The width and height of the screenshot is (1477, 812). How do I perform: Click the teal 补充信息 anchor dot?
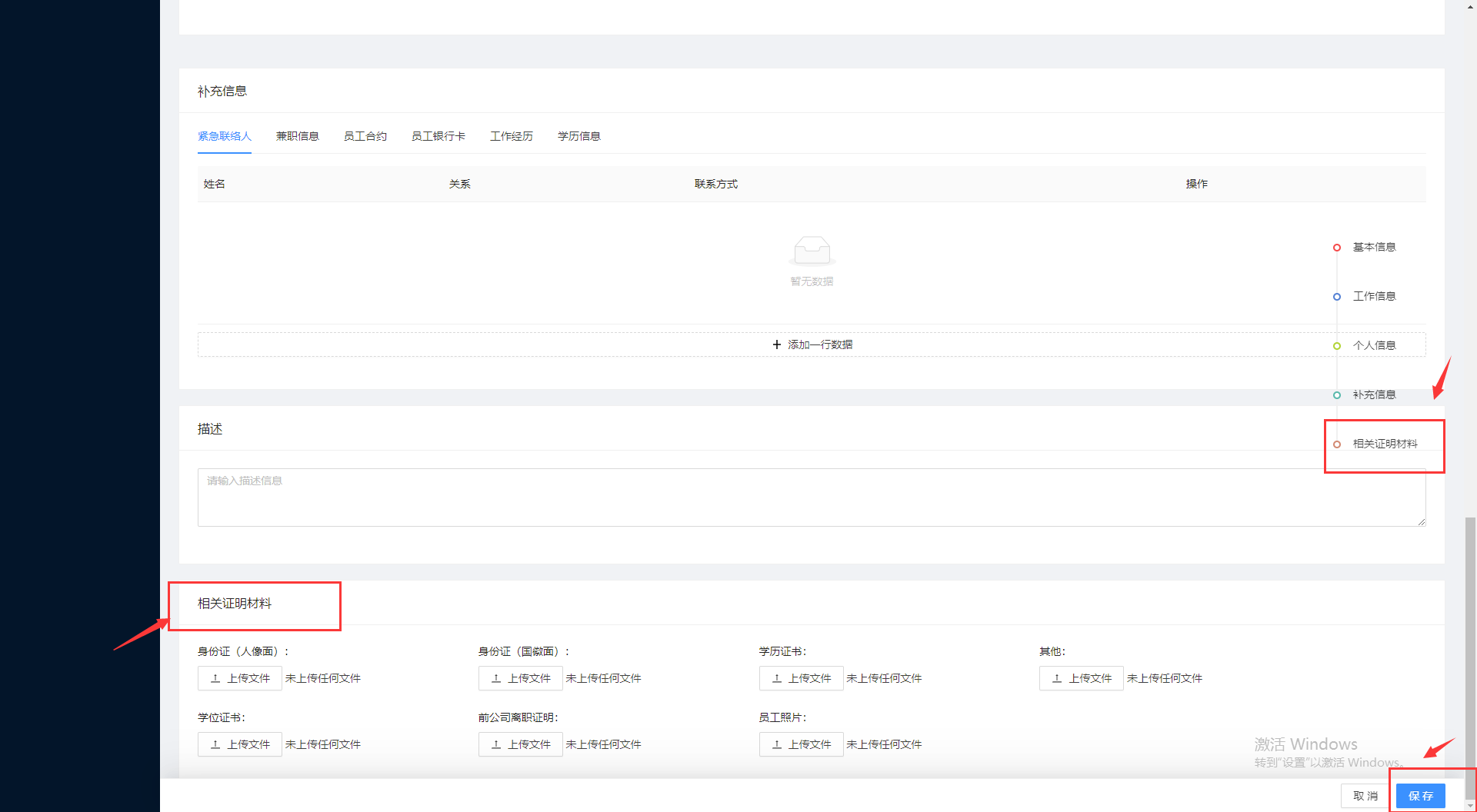tap(1337, 395)
